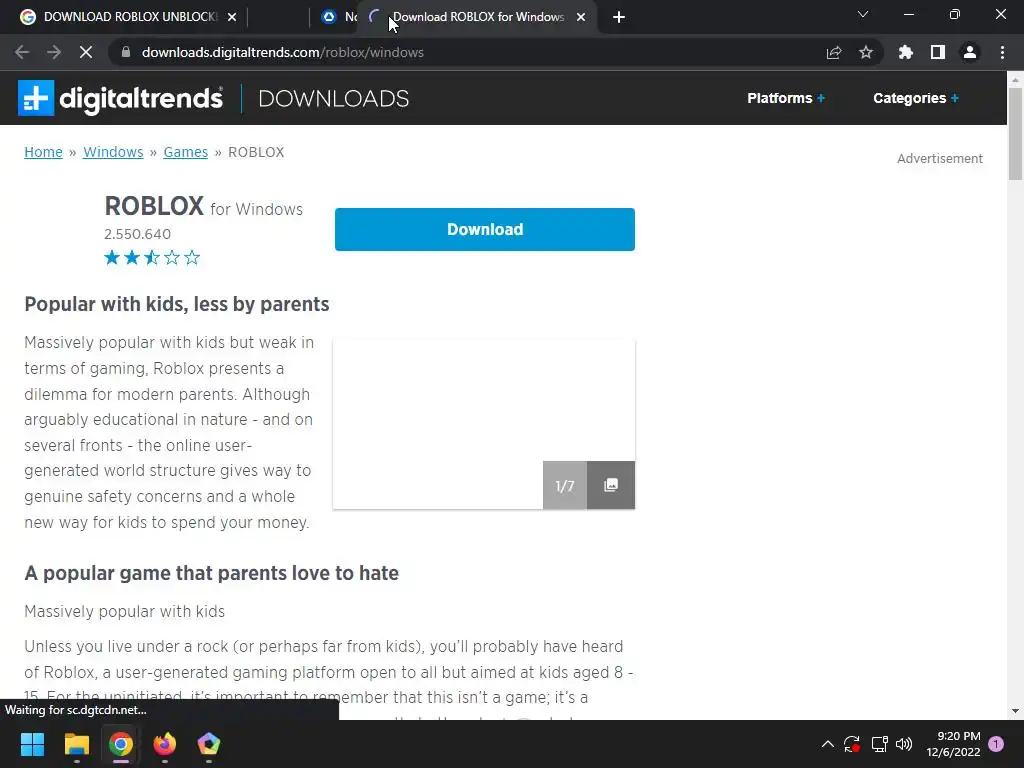Image resolution: width=1024 pixels, height=768 pixels.
Task: Open the tab search dropdown chevron
Action: click(x=863, y=14)
